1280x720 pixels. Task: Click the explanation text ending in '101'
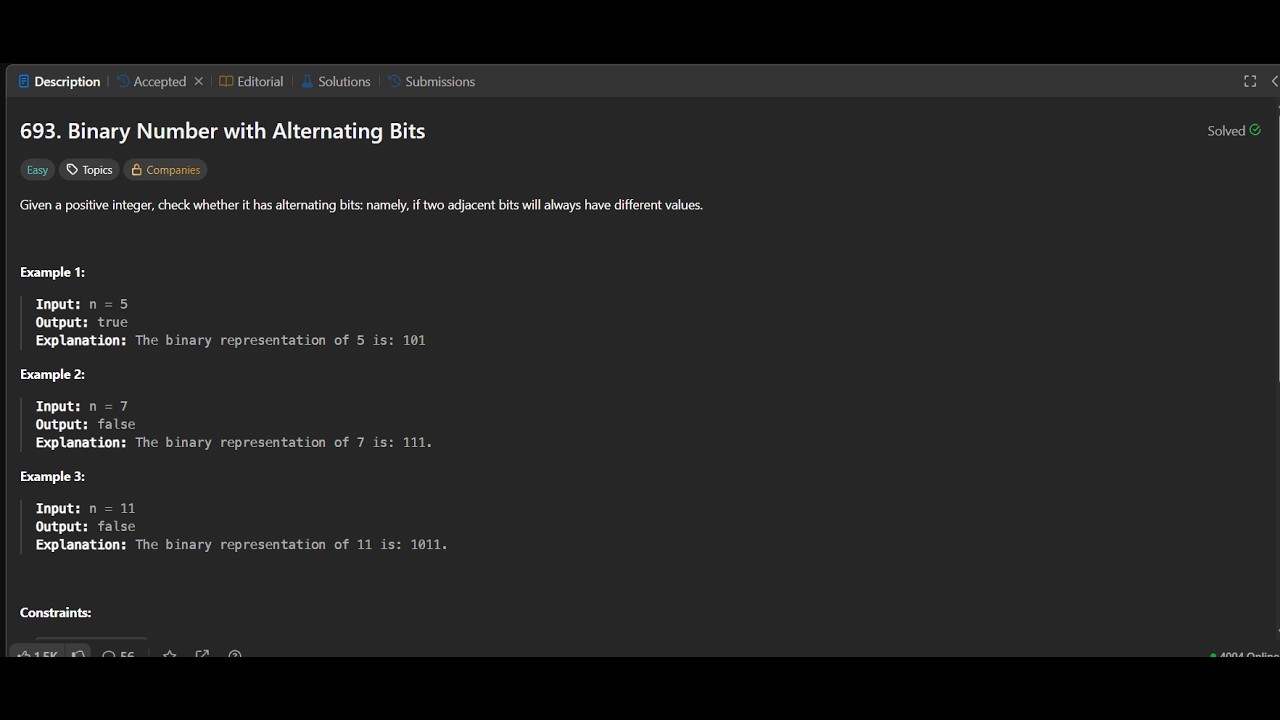231,340
